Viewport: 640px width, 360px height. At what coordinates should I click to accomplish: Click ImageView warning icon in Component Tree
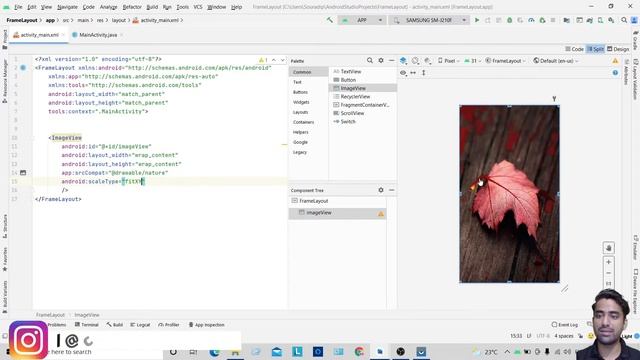point(381,213)
